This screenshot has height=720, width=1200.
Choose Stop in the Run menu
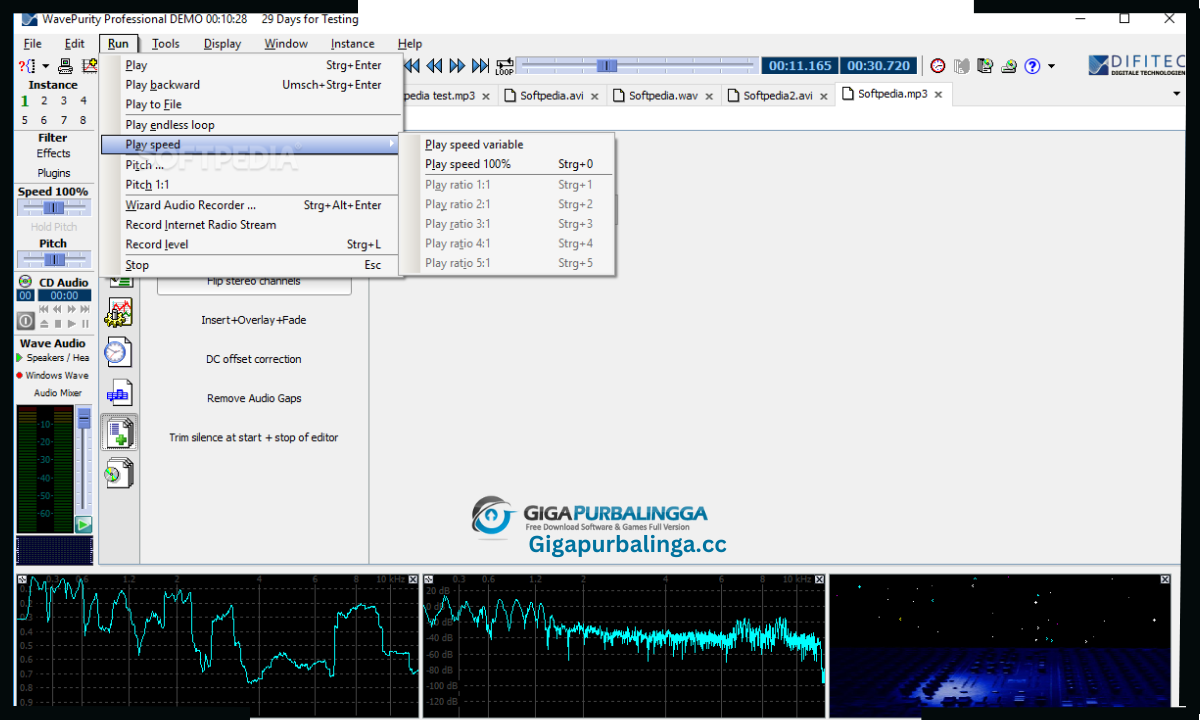pyautogui.click(x=252, y=265)
